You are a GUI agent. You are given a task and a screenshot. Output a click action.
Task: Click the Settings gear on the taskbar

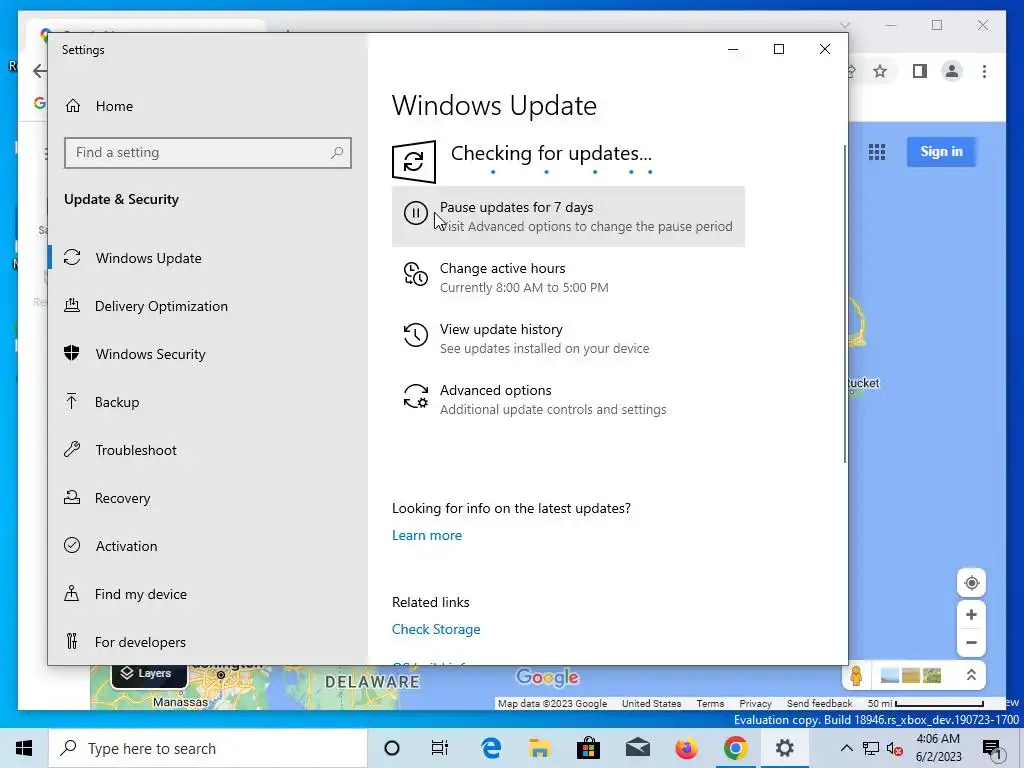coord(784,748)
